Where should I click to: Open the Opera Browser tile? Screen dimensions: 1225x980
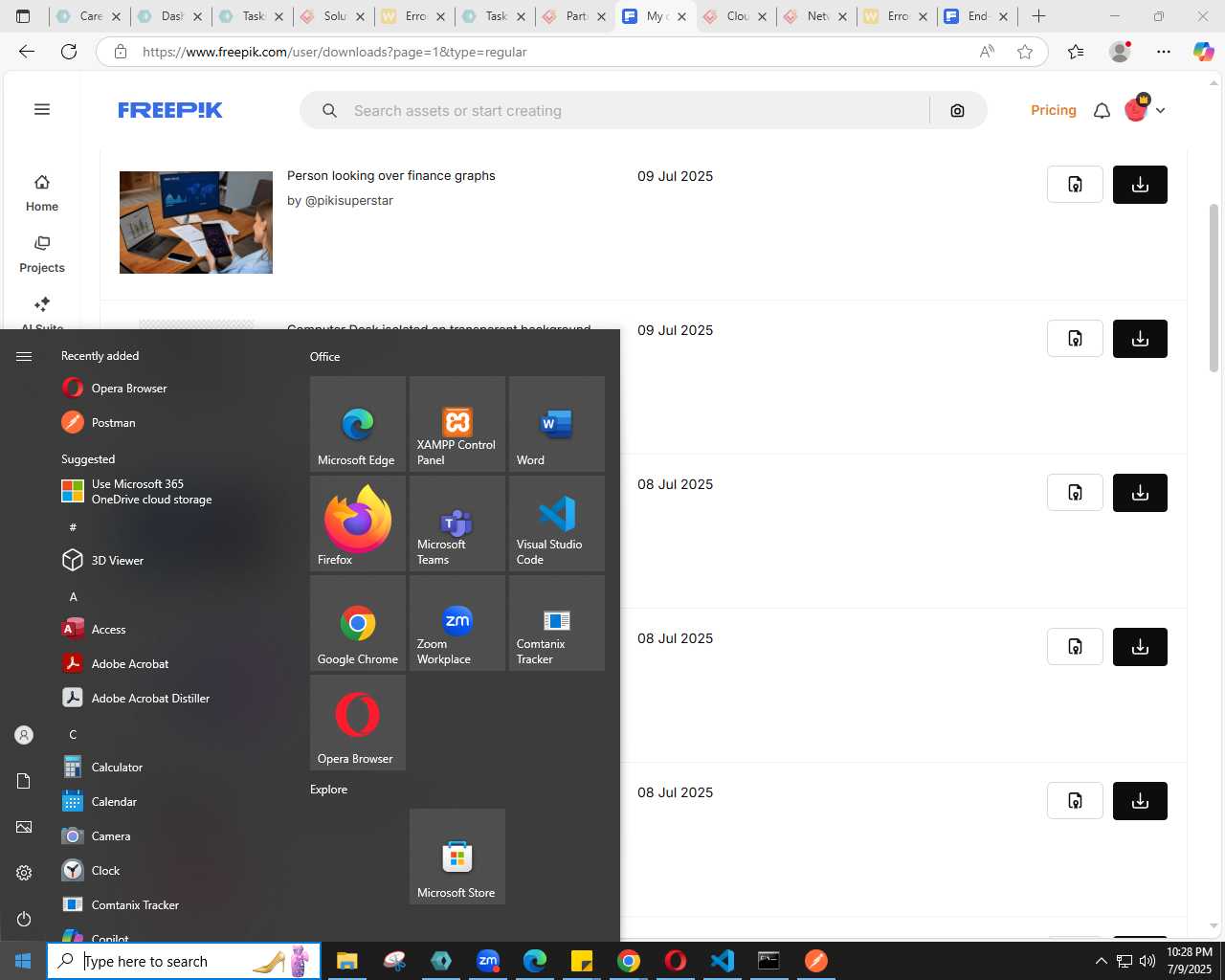pos(358,723)
